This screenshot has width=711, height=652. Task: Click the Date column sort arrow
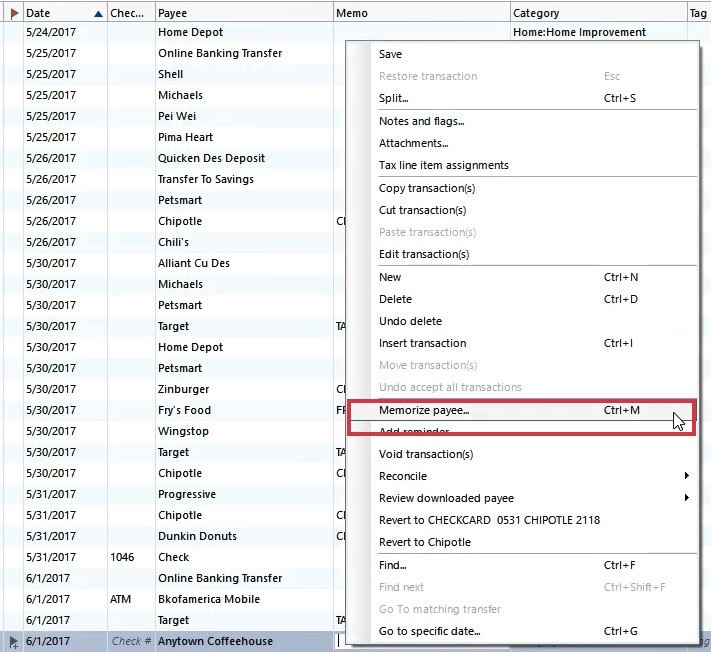pos(97,14)
